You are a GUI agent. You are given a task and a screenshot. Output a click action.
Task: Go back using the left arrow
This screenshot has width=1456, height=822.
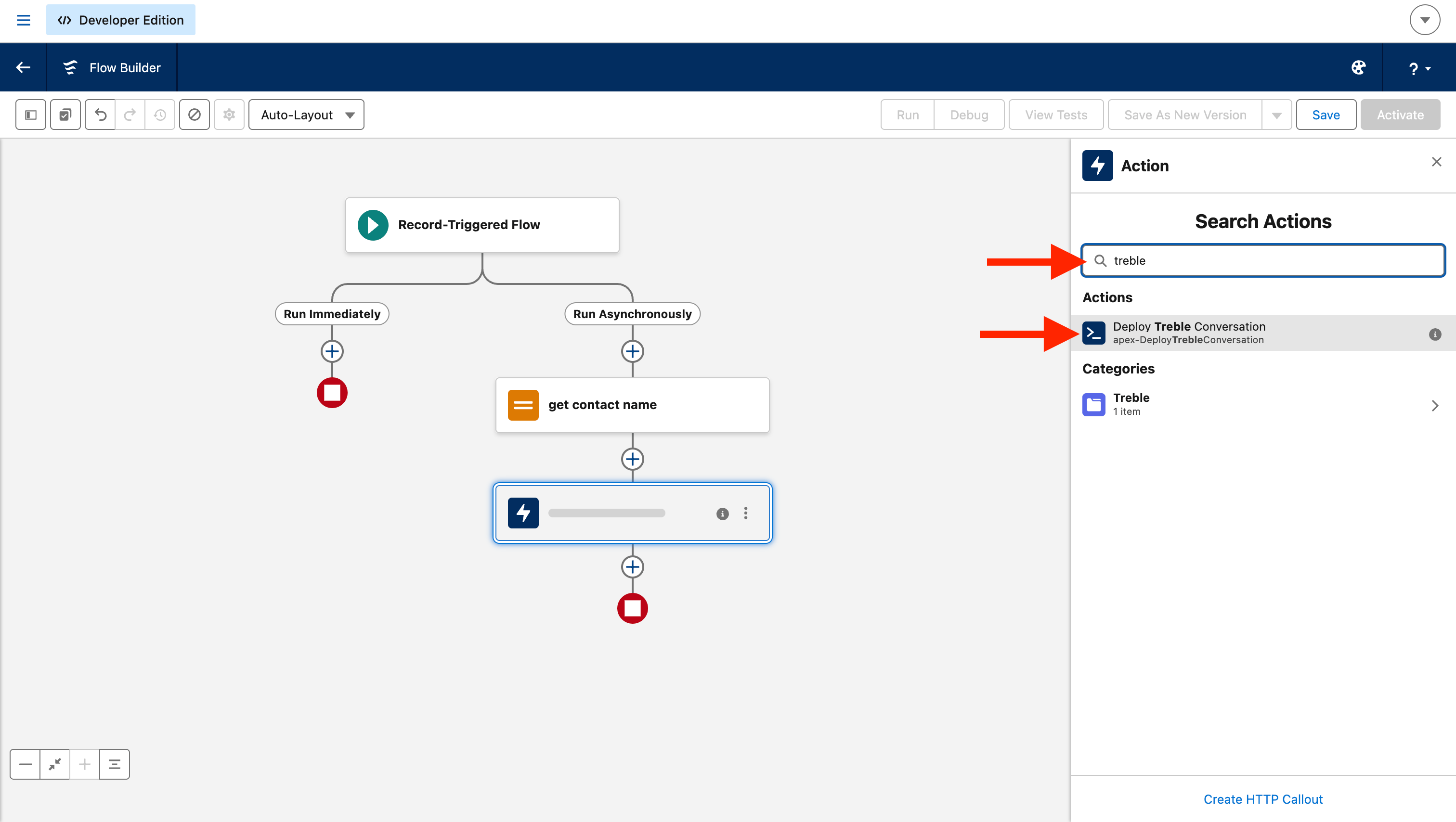(x=23, y=67)
